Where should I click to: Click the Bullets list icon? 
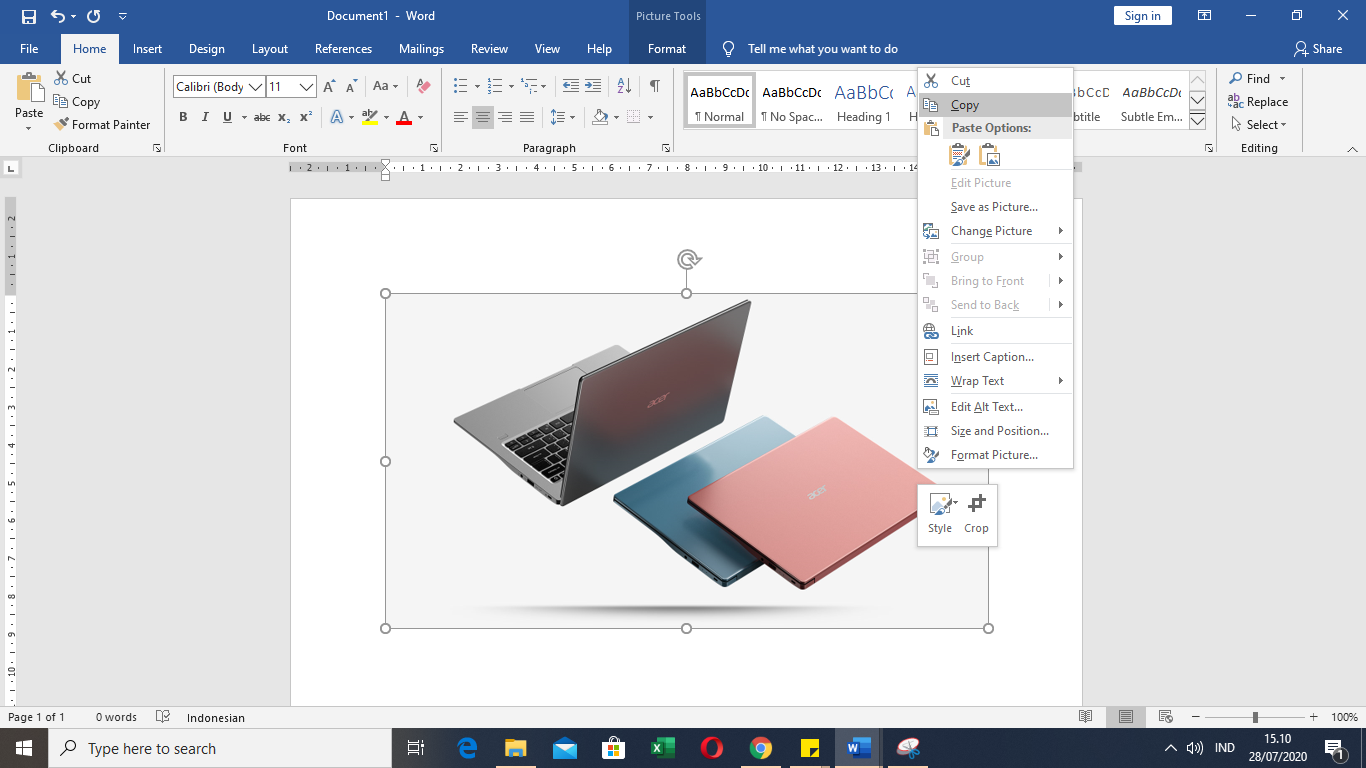coord(460,87)
